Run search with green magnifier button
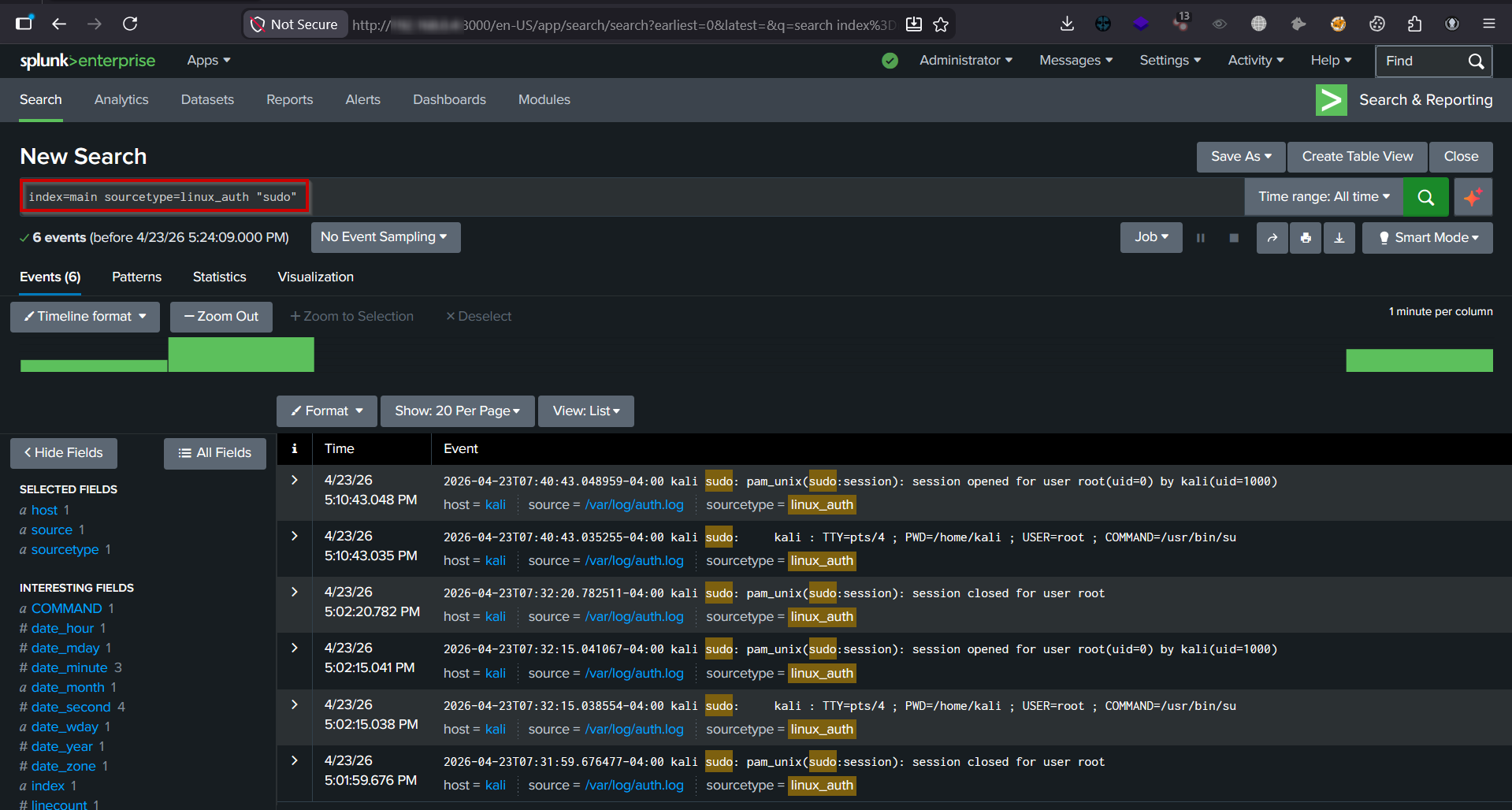 [x=1425, y=197]
